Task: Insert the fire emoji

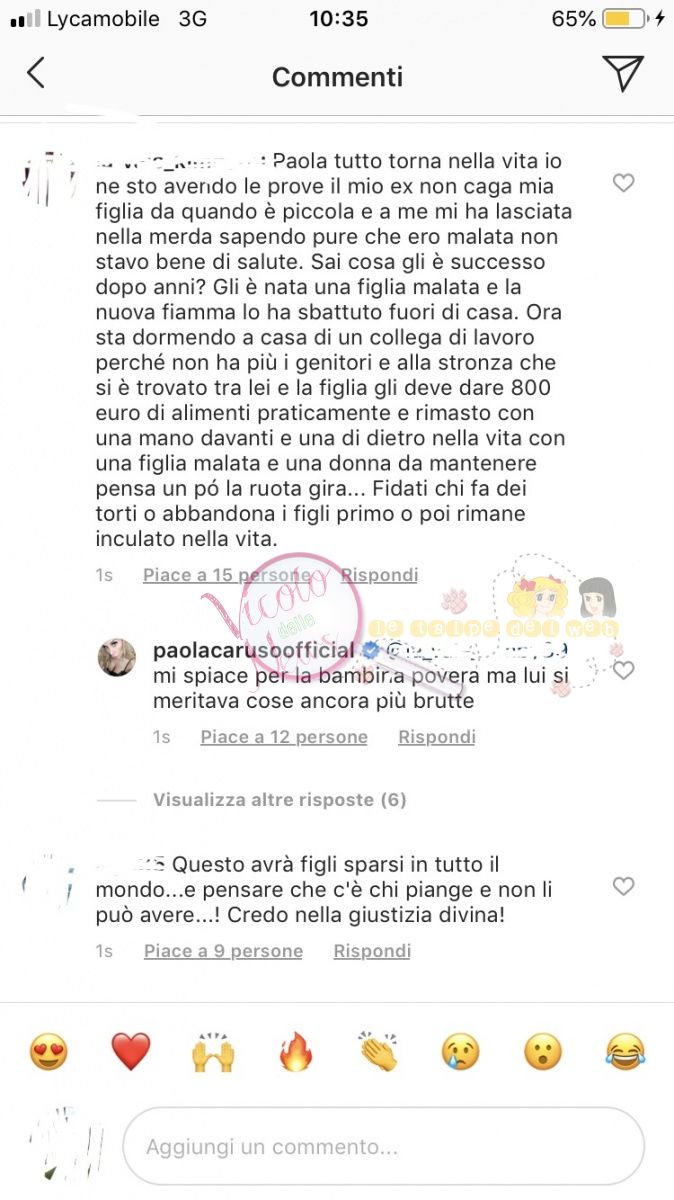Action: (x=296, y=1052)
